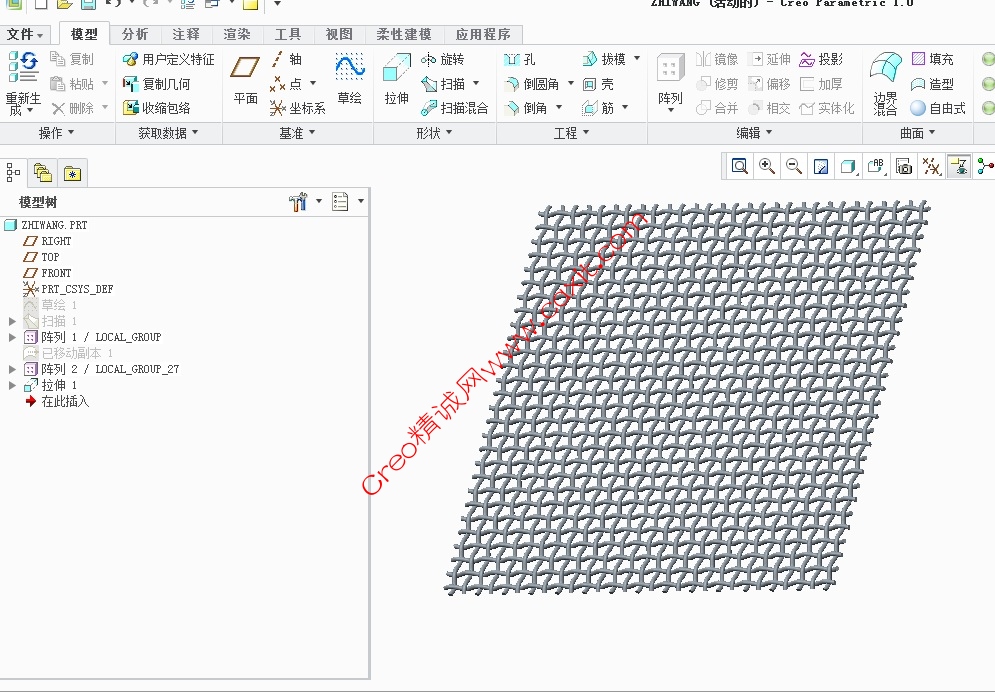
Task: Expand the 阵列 2 / LOCAL_GROUP_27 node
Action: click(x=11, y=369)
